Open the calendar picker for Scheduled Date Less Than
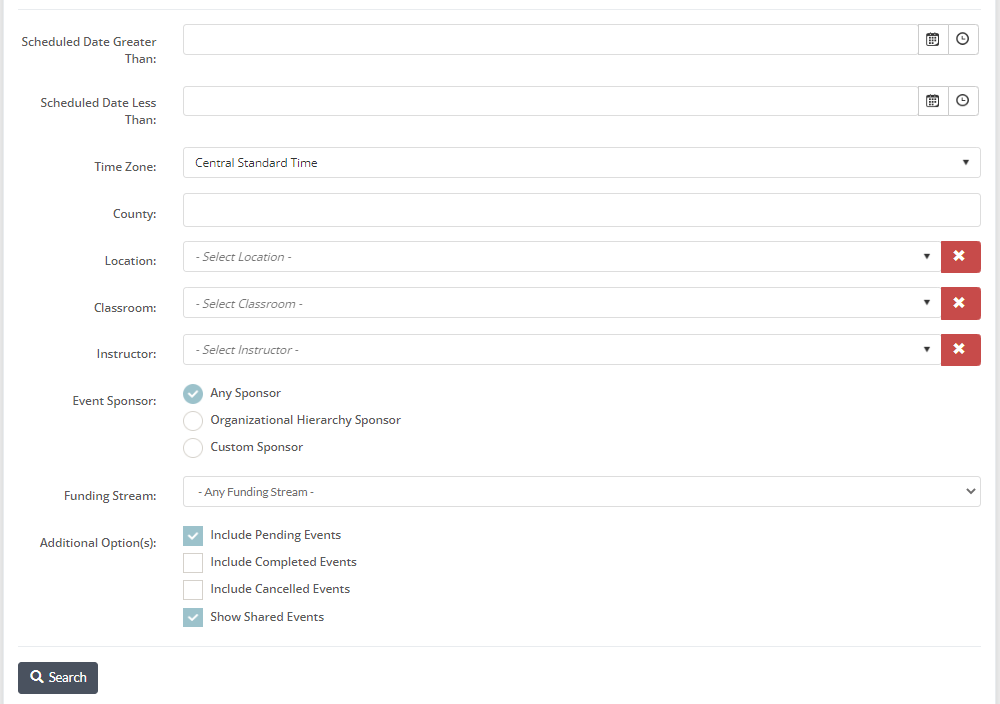The height and width of the screenshot is (704, 1000). pyautogui.click(x=932, y=100)
